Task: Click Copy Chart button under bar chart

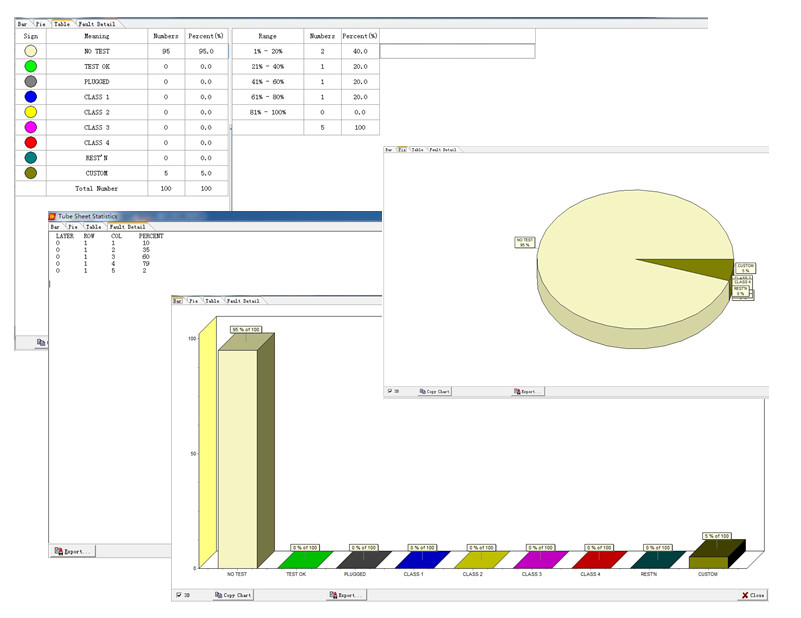Action: point(232,595)
